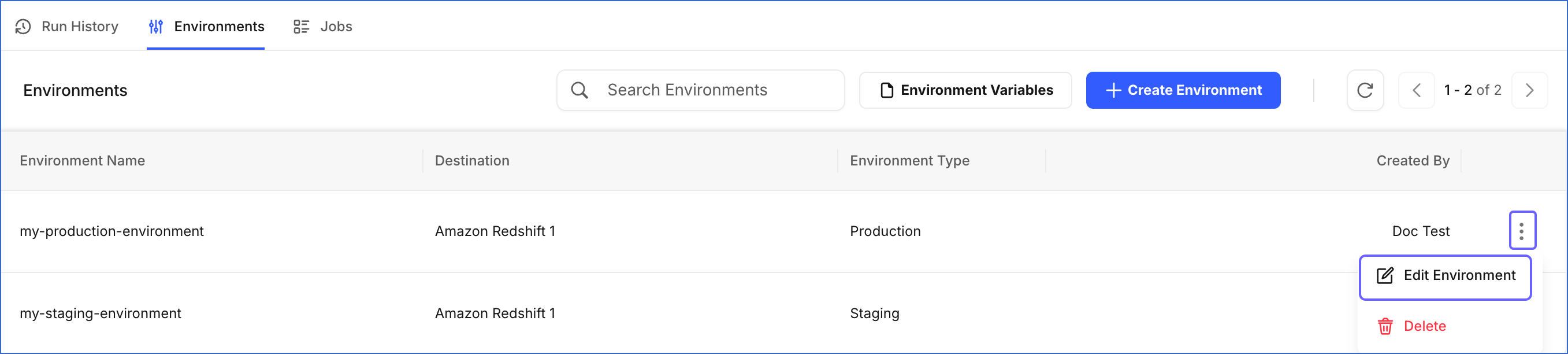Click the refresh environments icon button
The image size is (1568, 354).
pos(1365,90)
